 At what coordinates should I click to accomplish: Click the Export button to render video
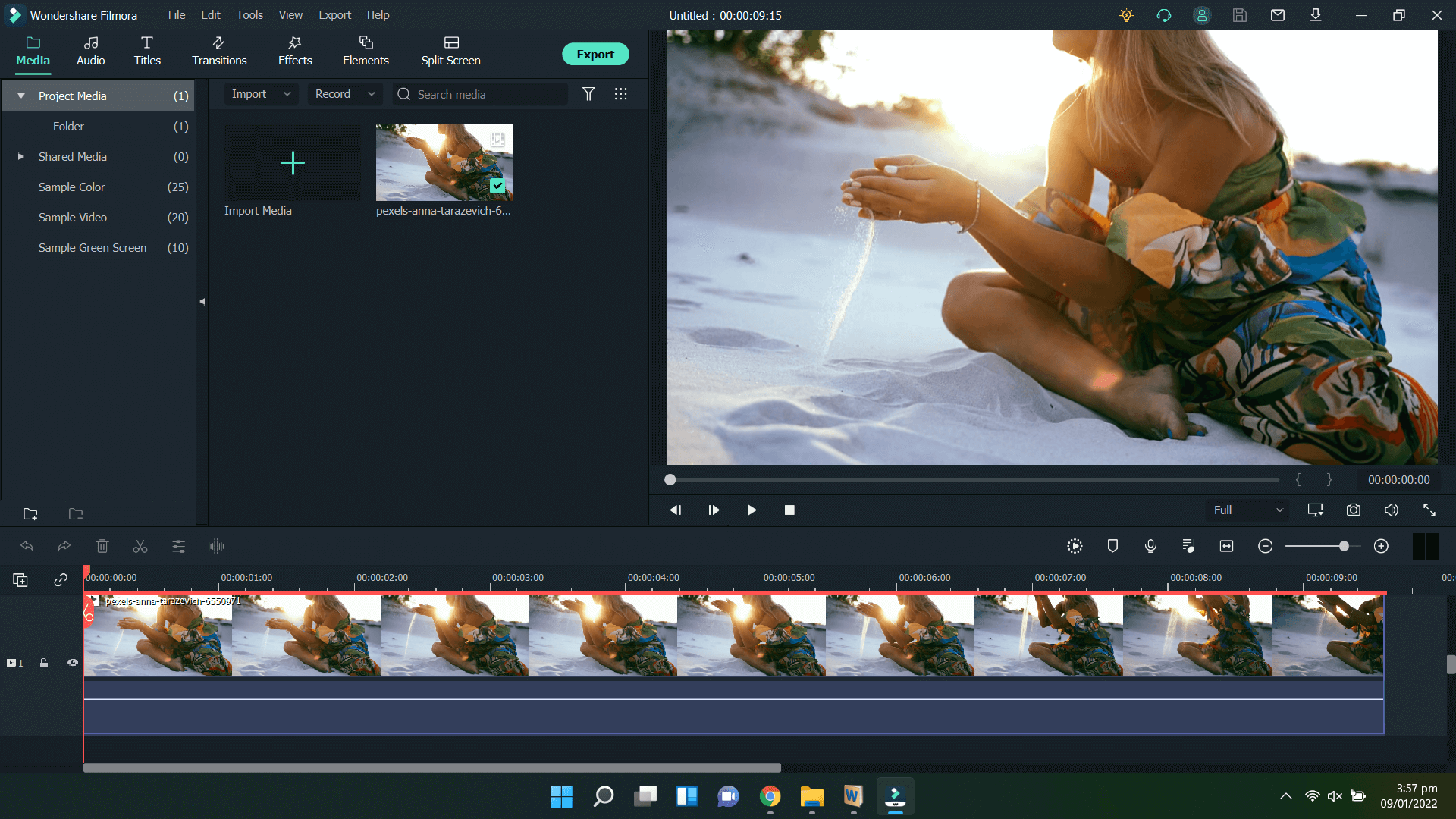pyautogui.click(x=596, y=55)
